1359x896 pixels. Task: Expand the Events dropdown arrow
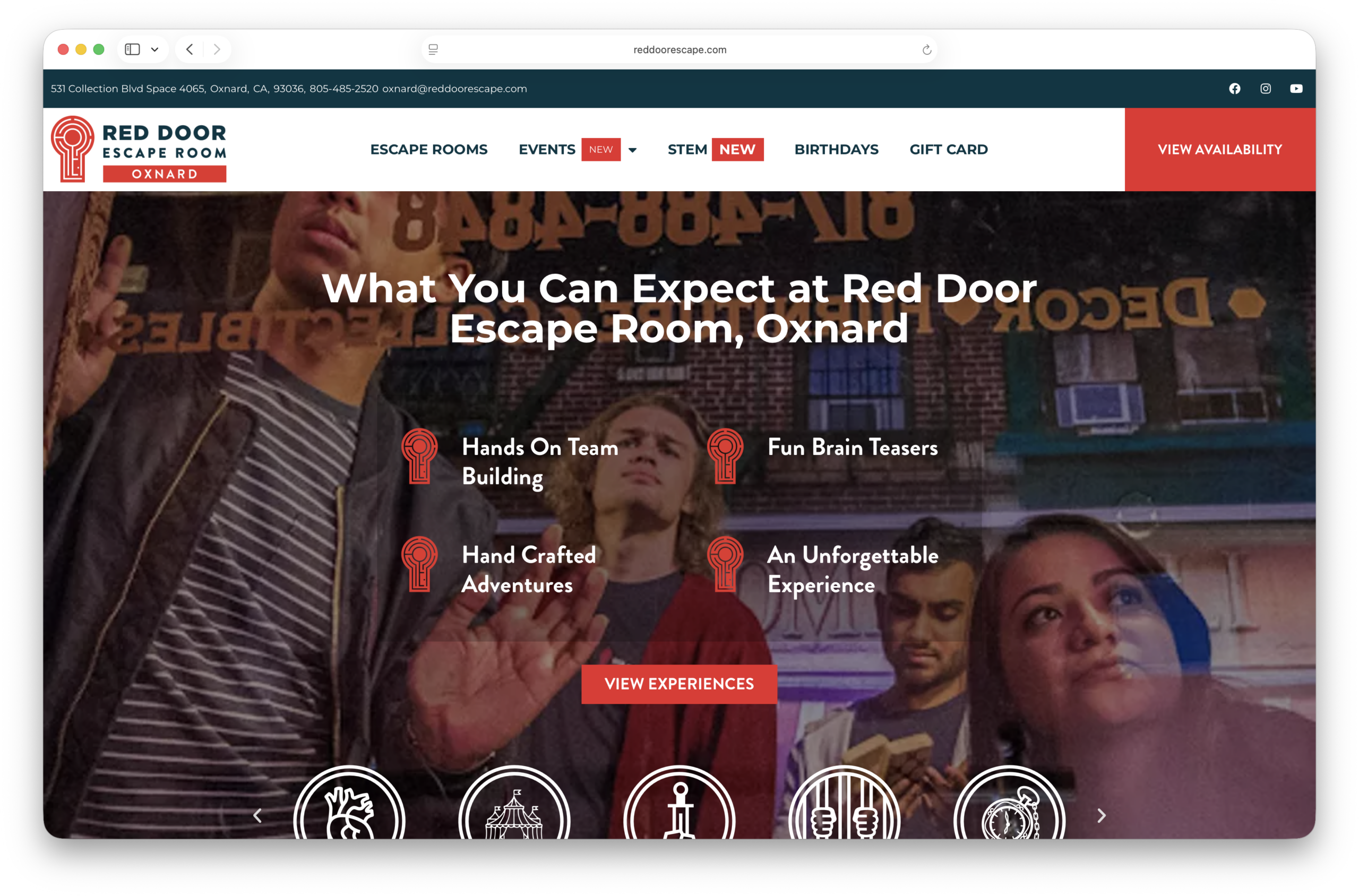point(632,150)
